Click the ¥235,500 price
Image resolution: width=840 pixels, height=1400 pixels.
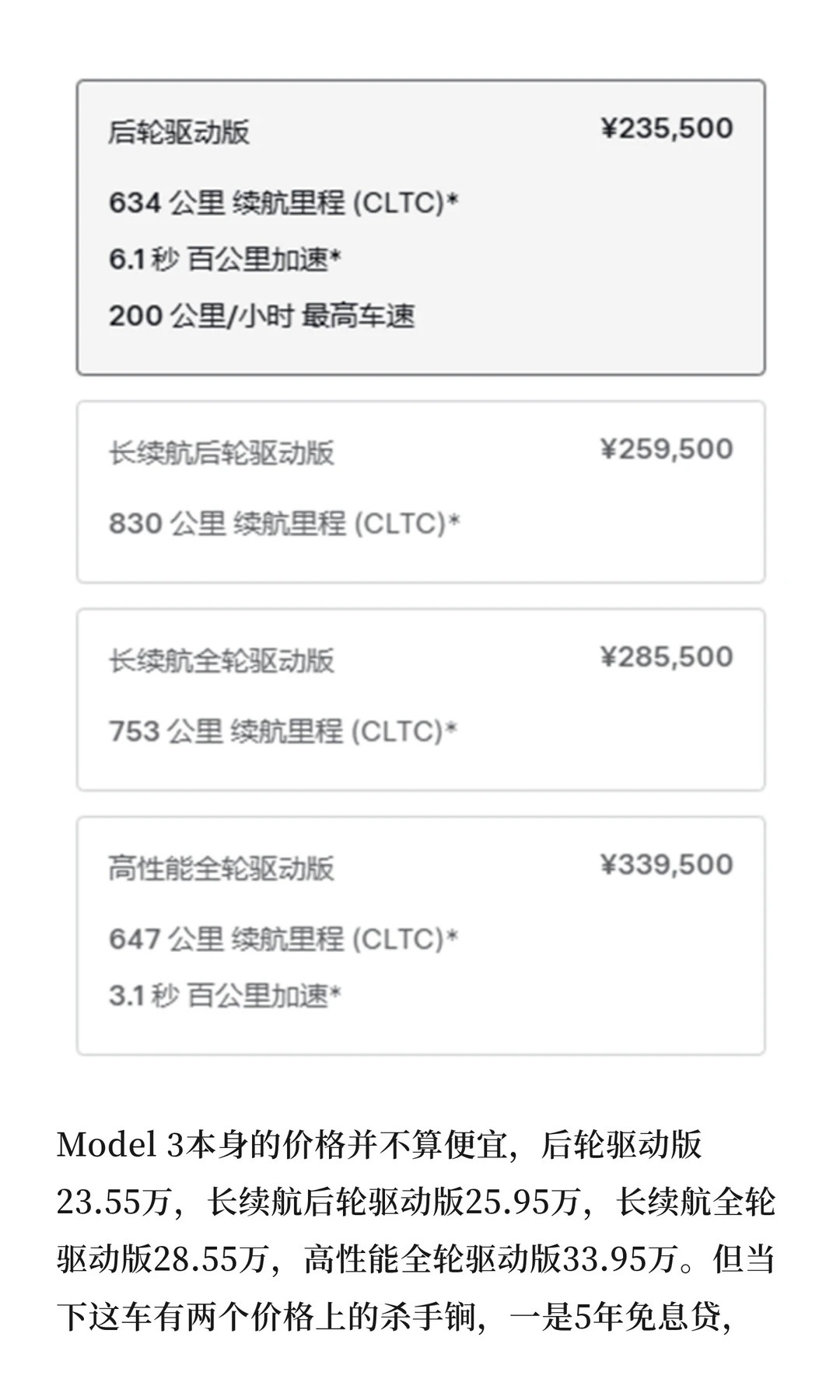[667, 128]
